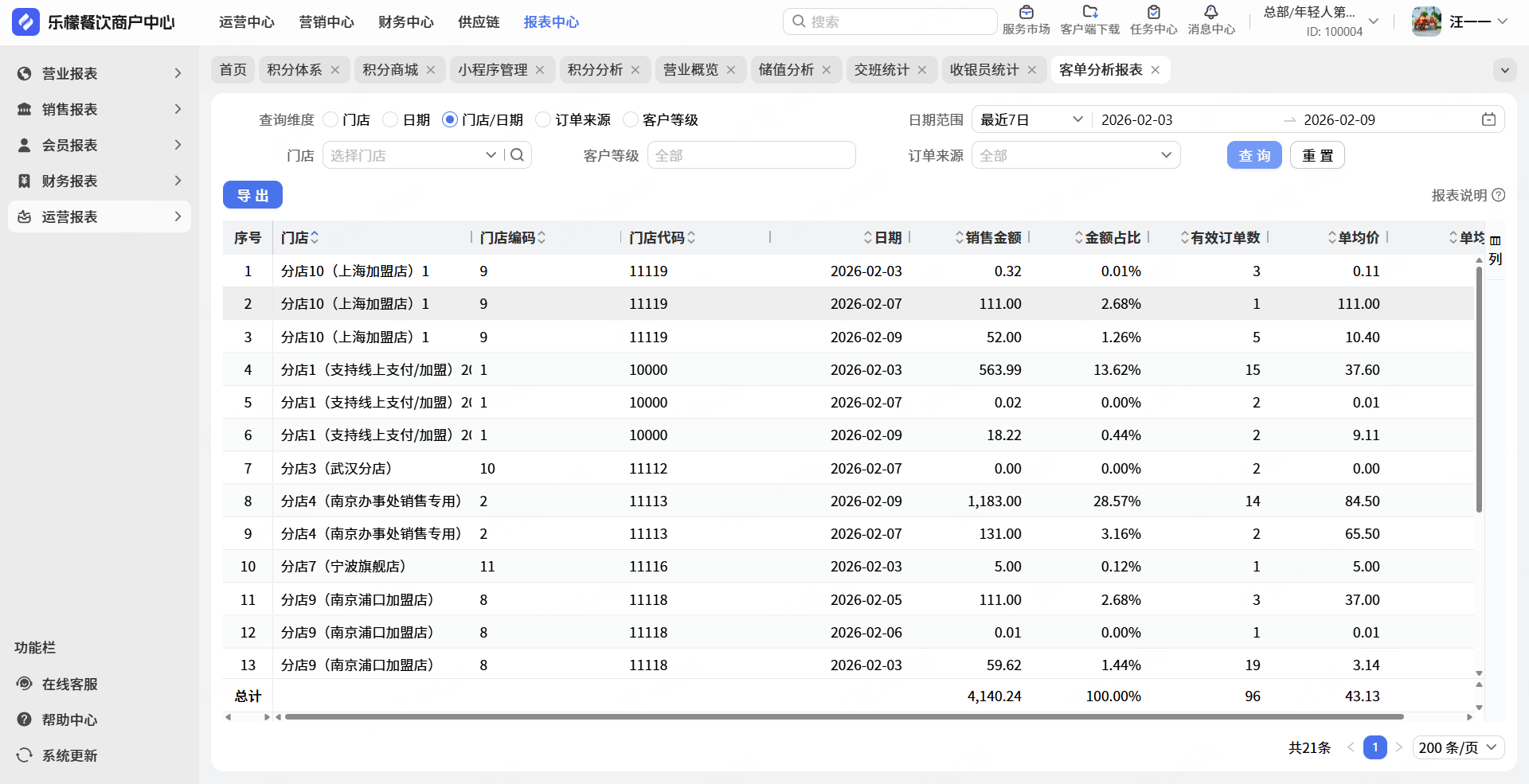Click the 导出 export button
Viewport: 1529px width, 784px height.
click(252, 195)
